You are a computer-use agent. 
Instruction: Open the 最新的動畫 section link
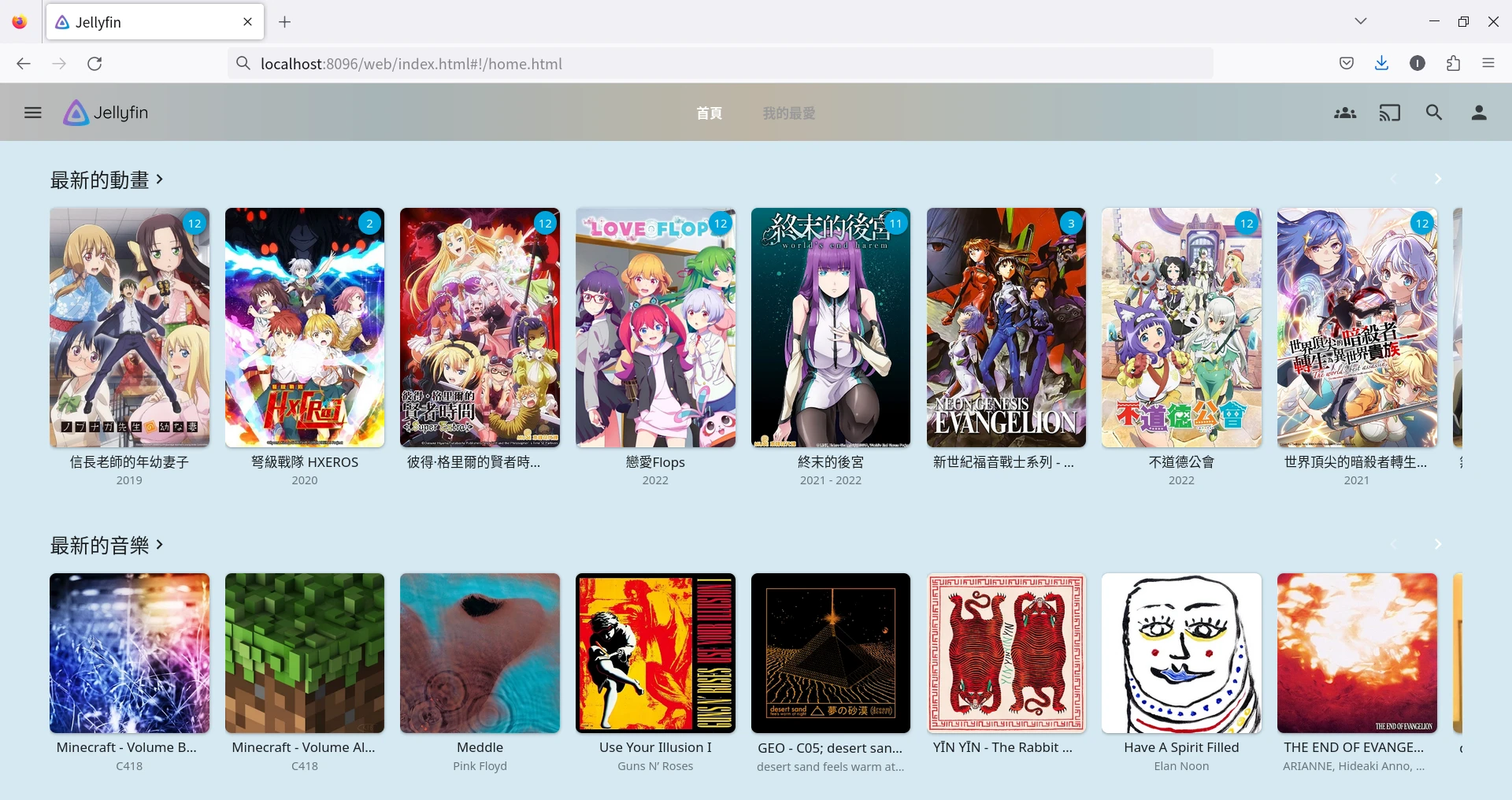point(107,180)
